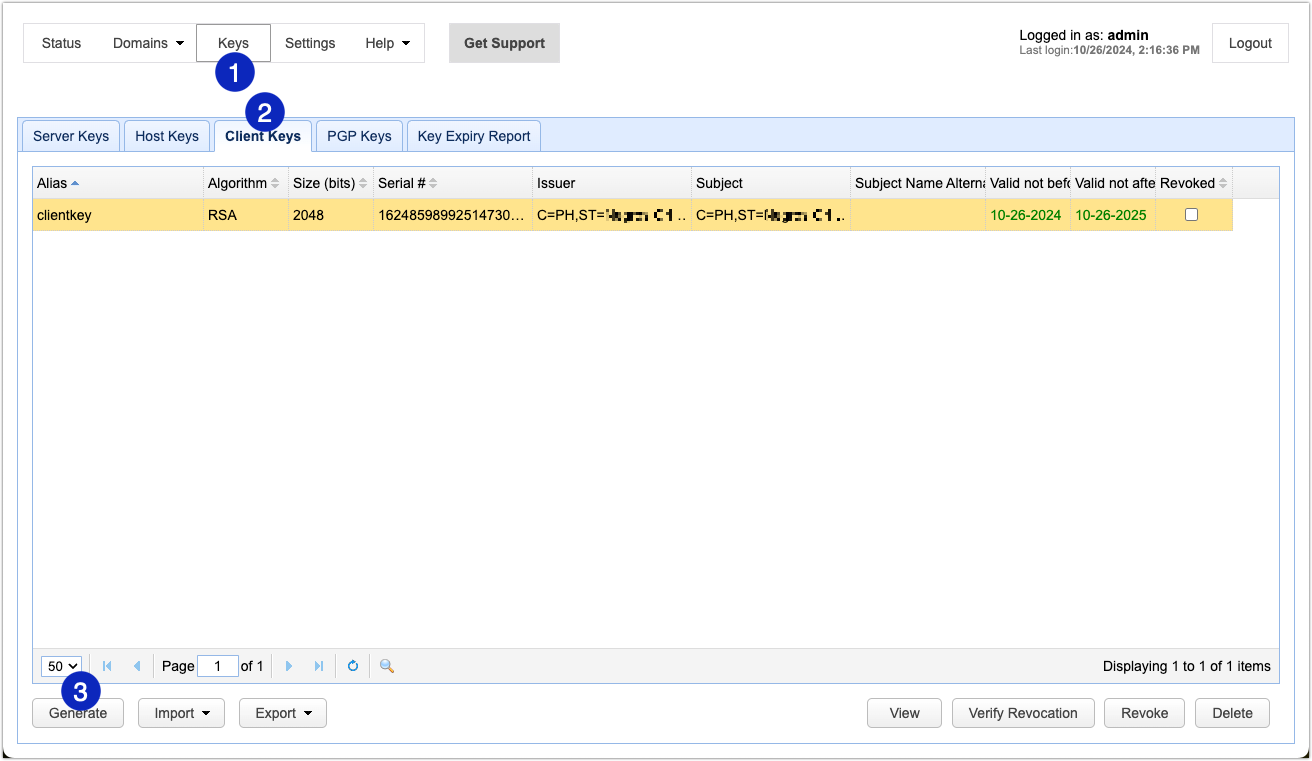Click the page number input field
Viewport: 1312px width, 761px height.
pyautogui.click(x=218, y=666)
